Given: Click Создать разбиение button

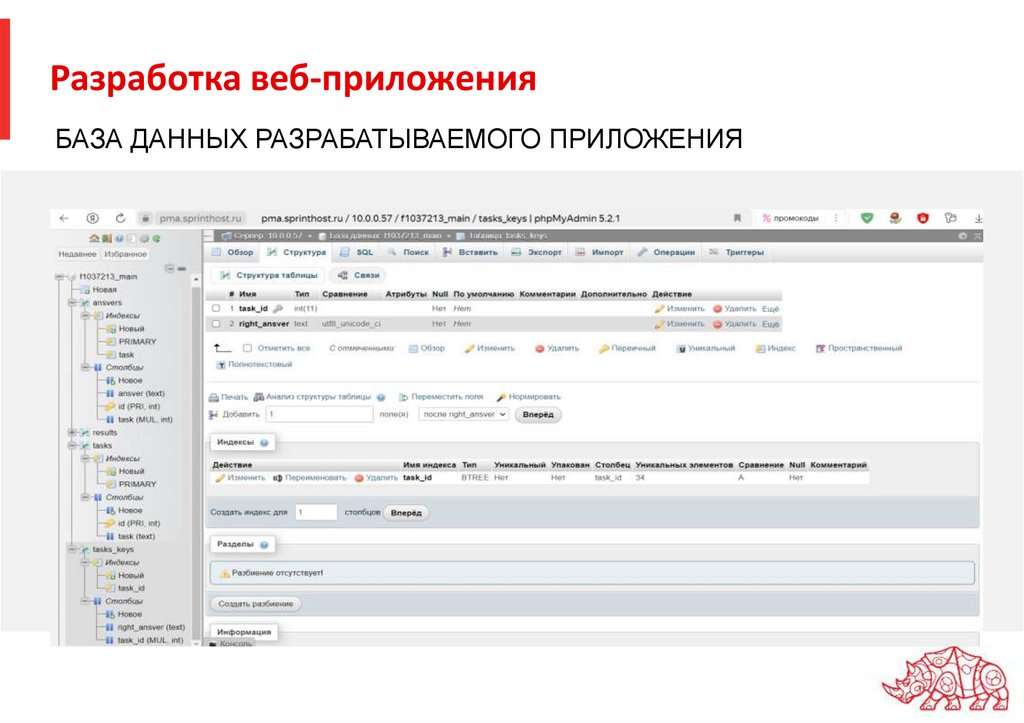Looking at the screenshot, I should point(256,603).
